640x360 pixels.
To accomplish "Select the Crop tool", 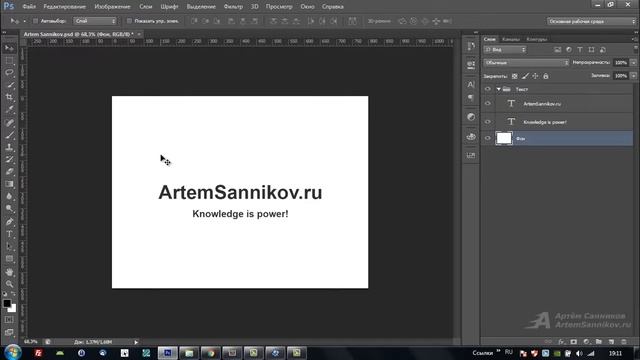I will point(9,98).
